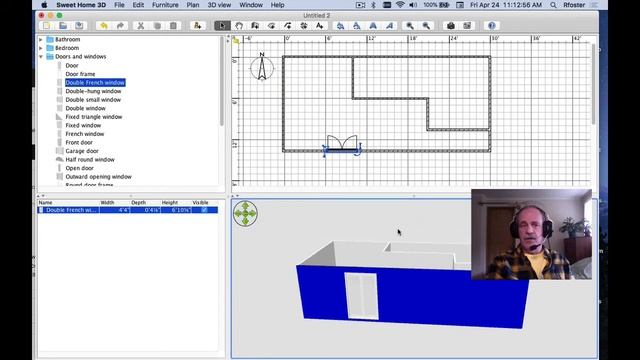Create 3D video toolbar icon
Image resolution: width=640 pixels, height=360 pixels.
(x=467, y=26)
